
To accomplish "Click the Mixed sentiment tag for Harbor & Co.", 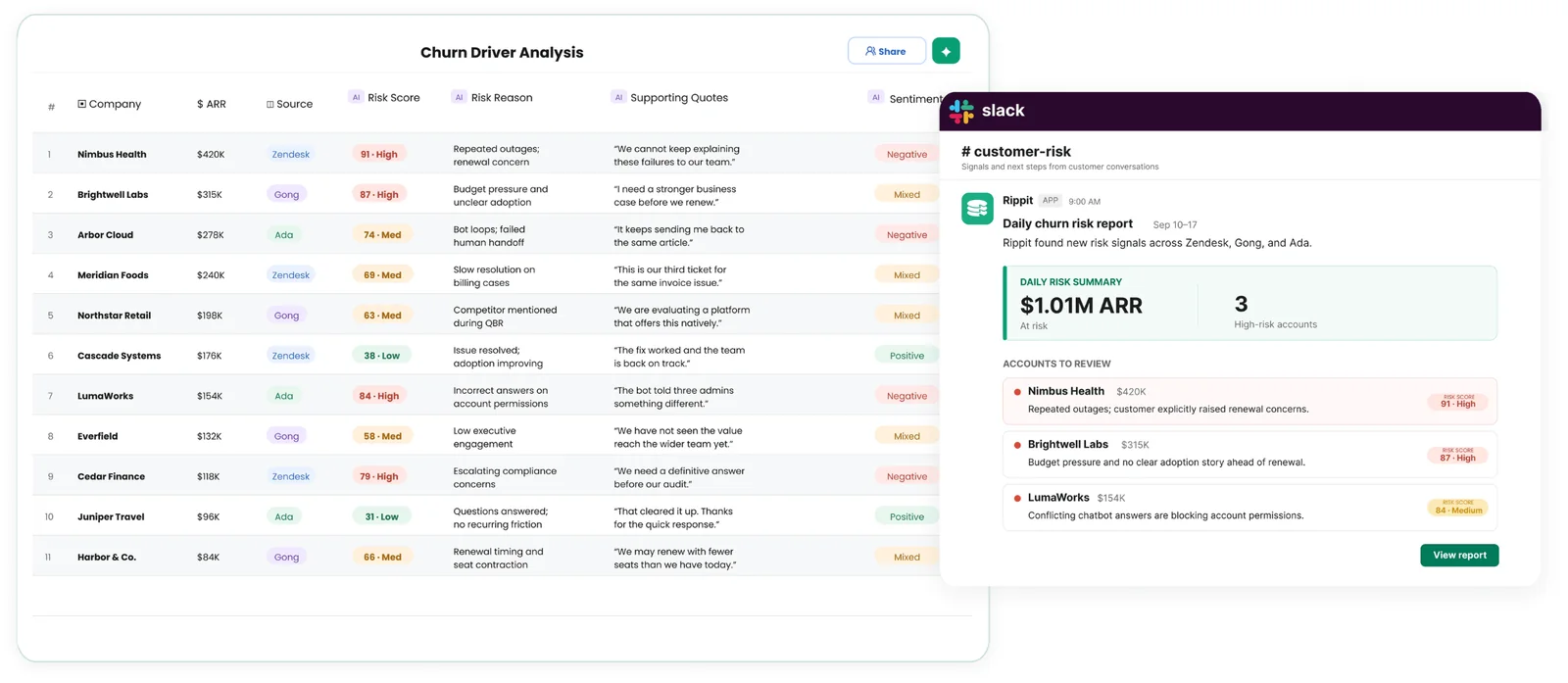I will click(906, 557).
